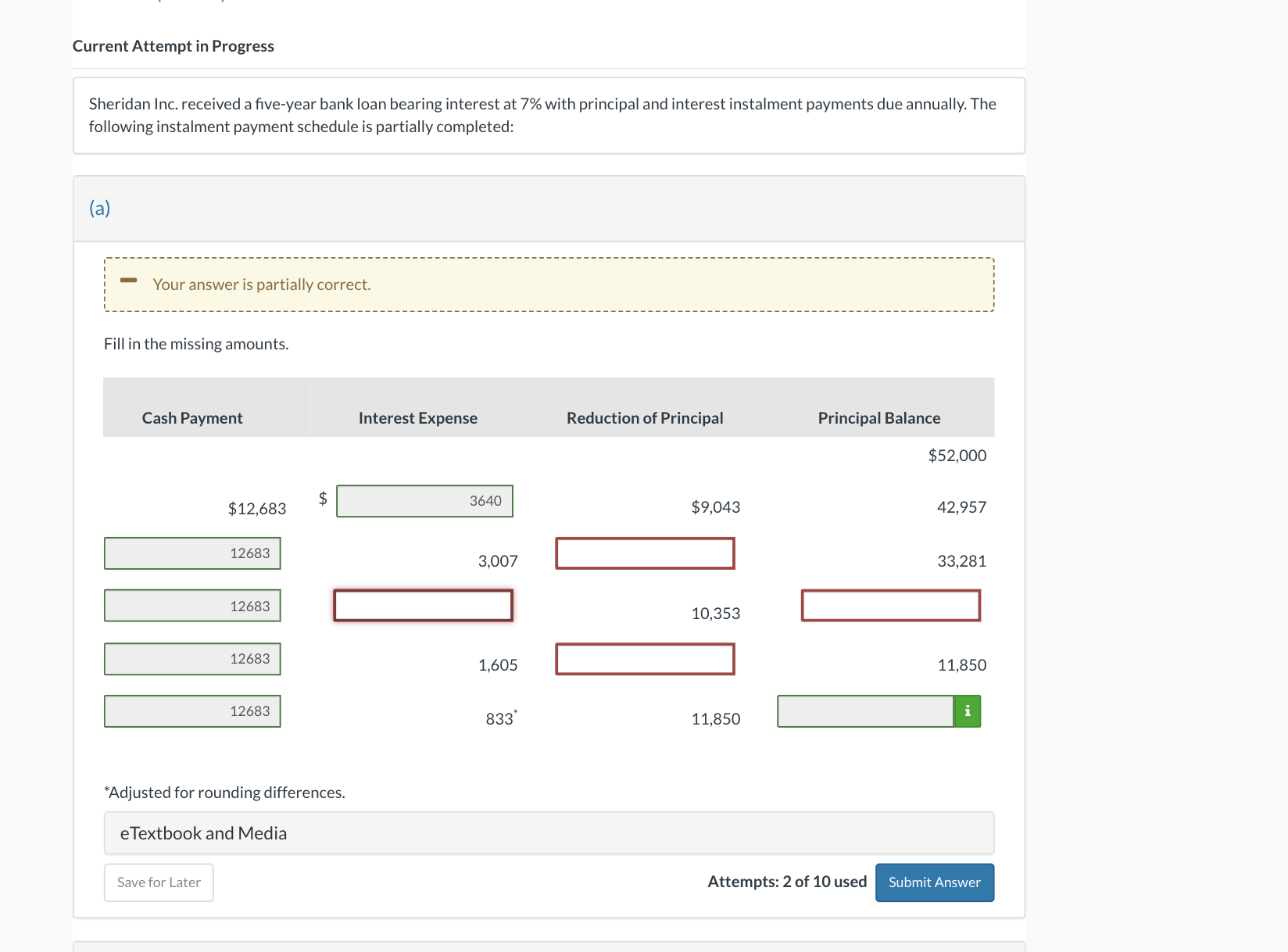Click the empty Interest Expense field in row three

click(x=423, y=605)
